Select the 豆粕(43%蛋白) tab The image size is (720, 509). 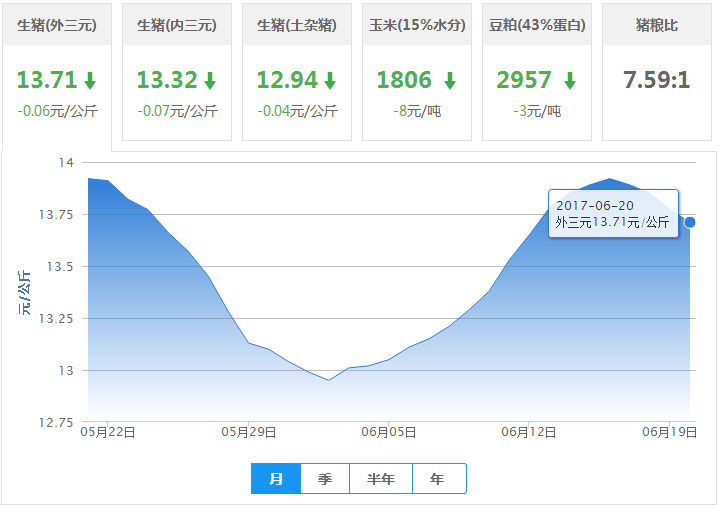tap(537, 25)
